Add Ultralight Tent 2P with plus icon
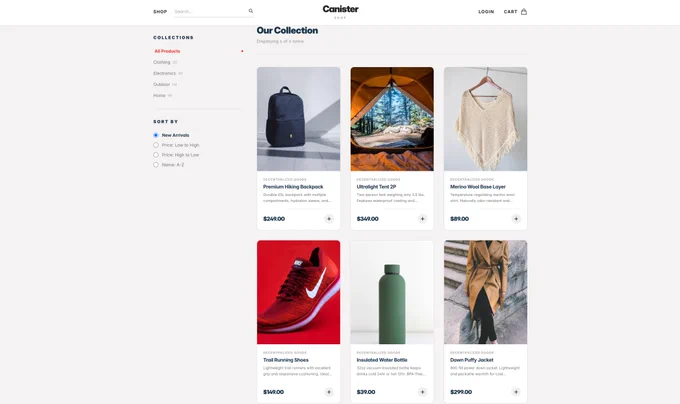The width and height of the screenshot is (680, 404). [x=422, y=219]
